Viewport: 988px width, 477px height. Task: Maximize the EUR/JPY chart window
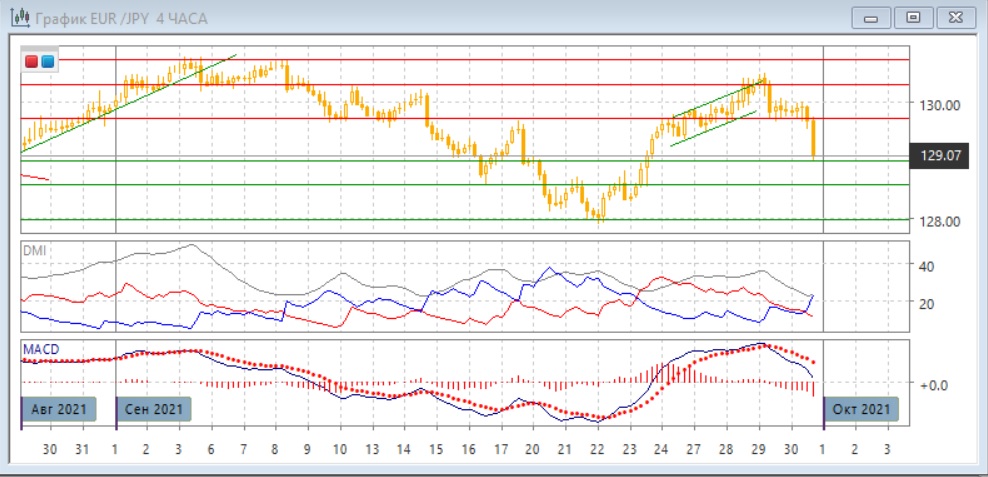point(912,17)
